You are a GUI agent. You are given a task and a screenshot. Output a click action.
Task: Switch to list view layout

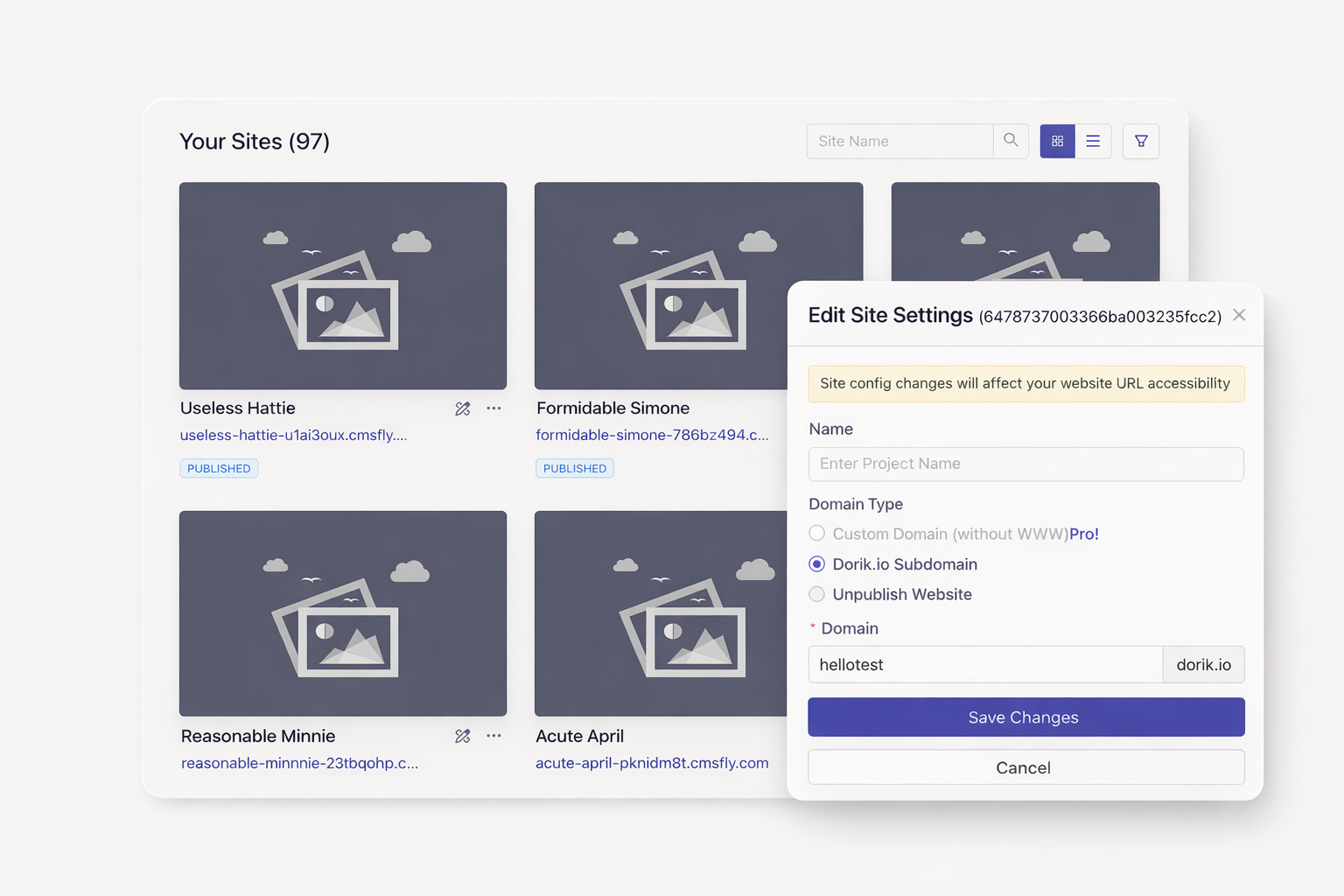pos(1093,141)
